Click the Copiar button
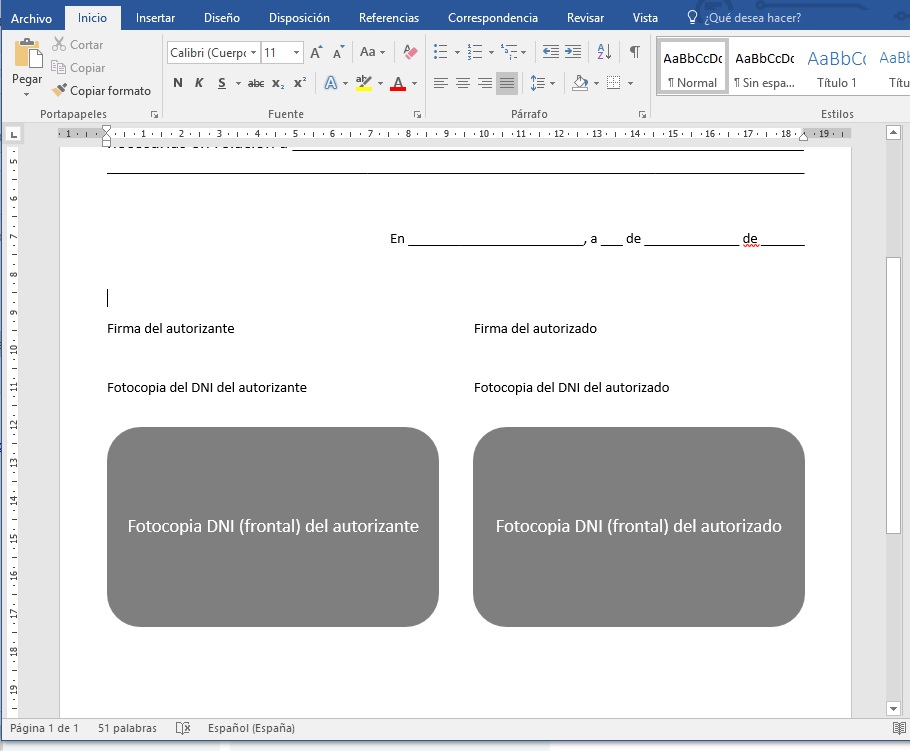This screenshot has width=910, height=751. (78, 68)
